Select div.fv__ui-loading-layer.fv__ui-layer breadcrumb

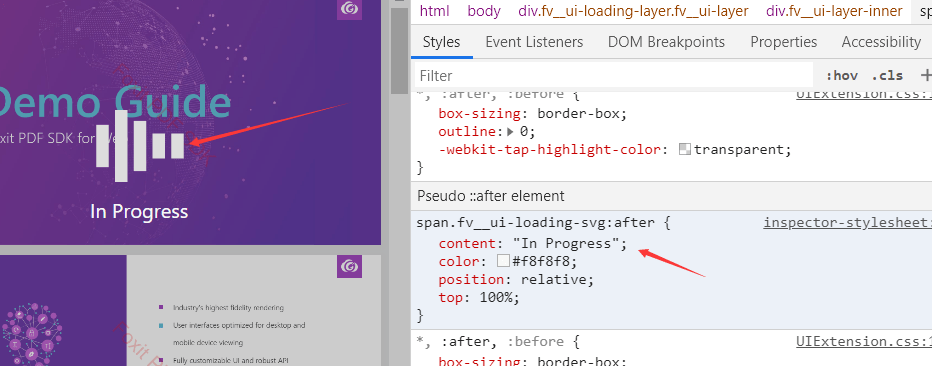(633, 11)
